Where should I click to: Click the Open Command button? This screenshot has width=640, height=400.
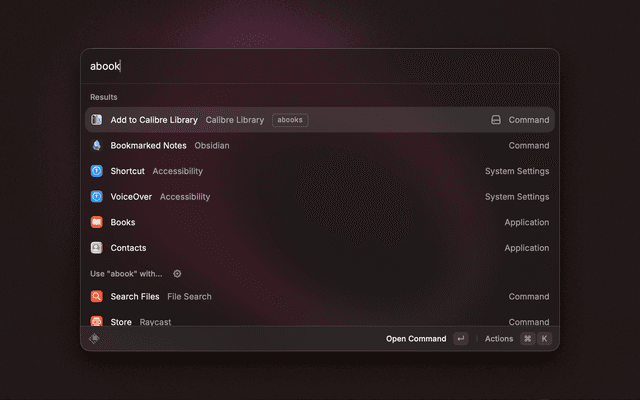click(x=427, y=338)
